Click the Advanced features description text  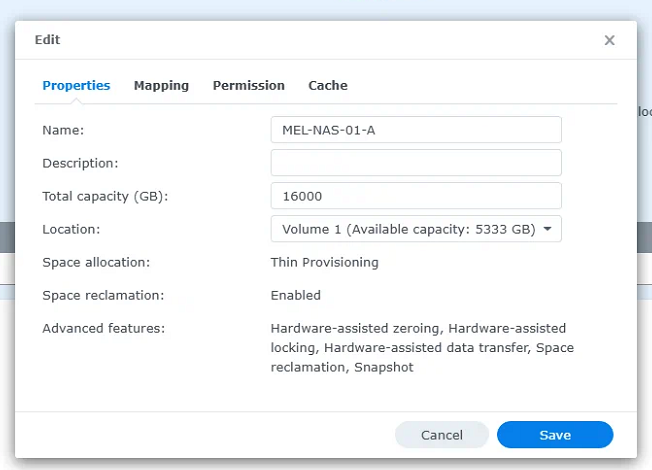420,347
